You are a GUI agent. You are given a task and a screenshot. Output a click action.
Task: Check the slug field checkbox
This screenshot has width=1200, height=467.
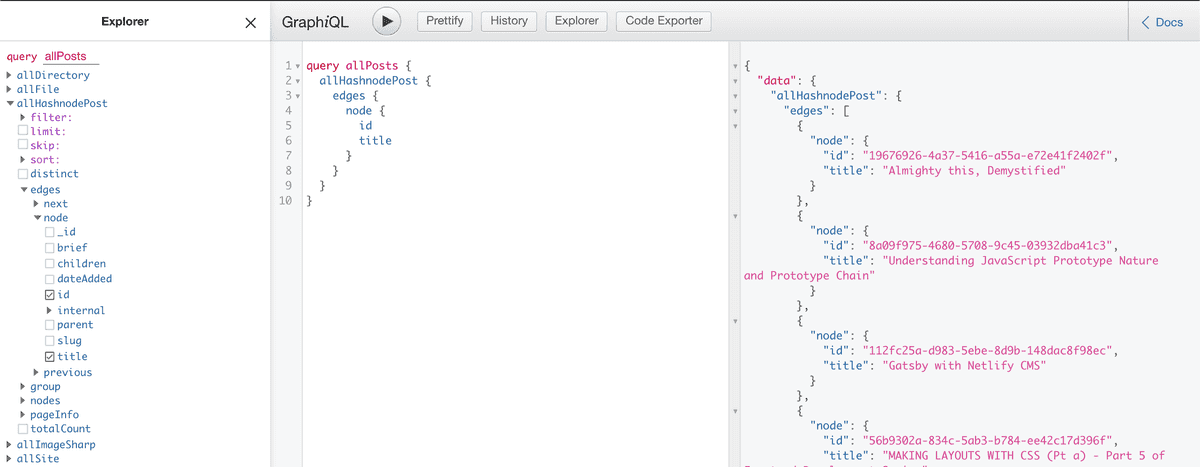[x=50, y=340]
